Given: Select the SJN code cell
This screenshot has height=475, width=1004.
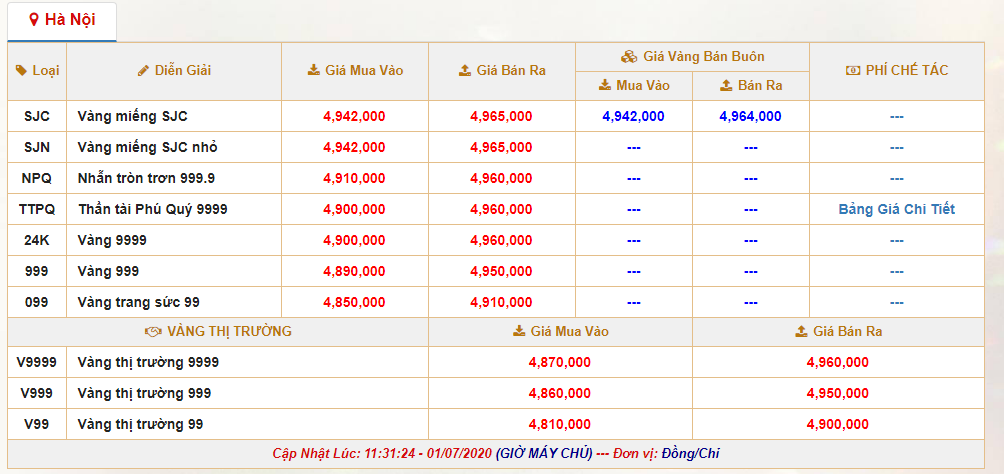Looking at the screenshot, I should tap(36, 147).
